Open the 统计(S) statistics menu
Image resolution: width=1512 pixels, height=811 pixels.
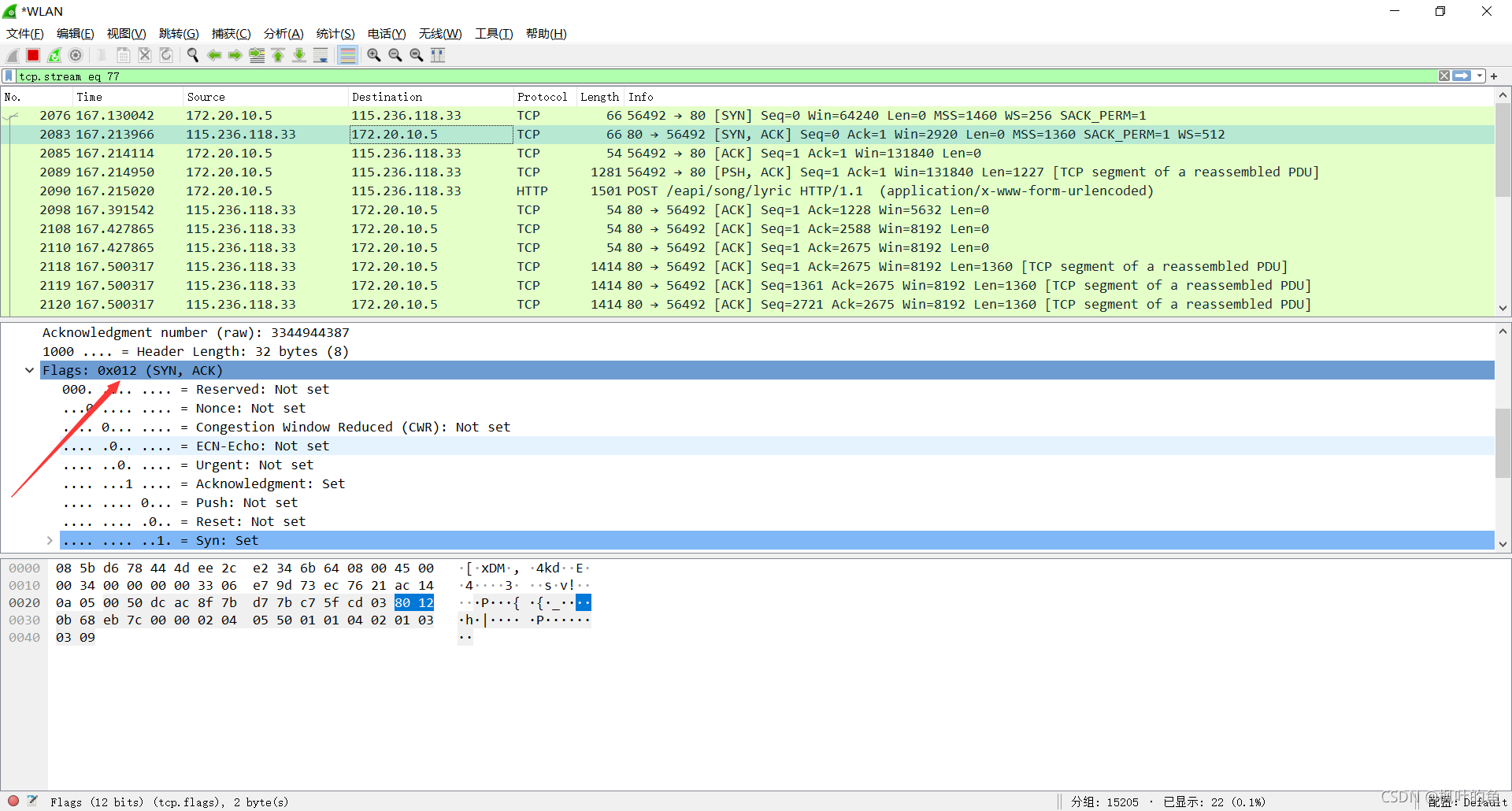(x=335, y=33)
